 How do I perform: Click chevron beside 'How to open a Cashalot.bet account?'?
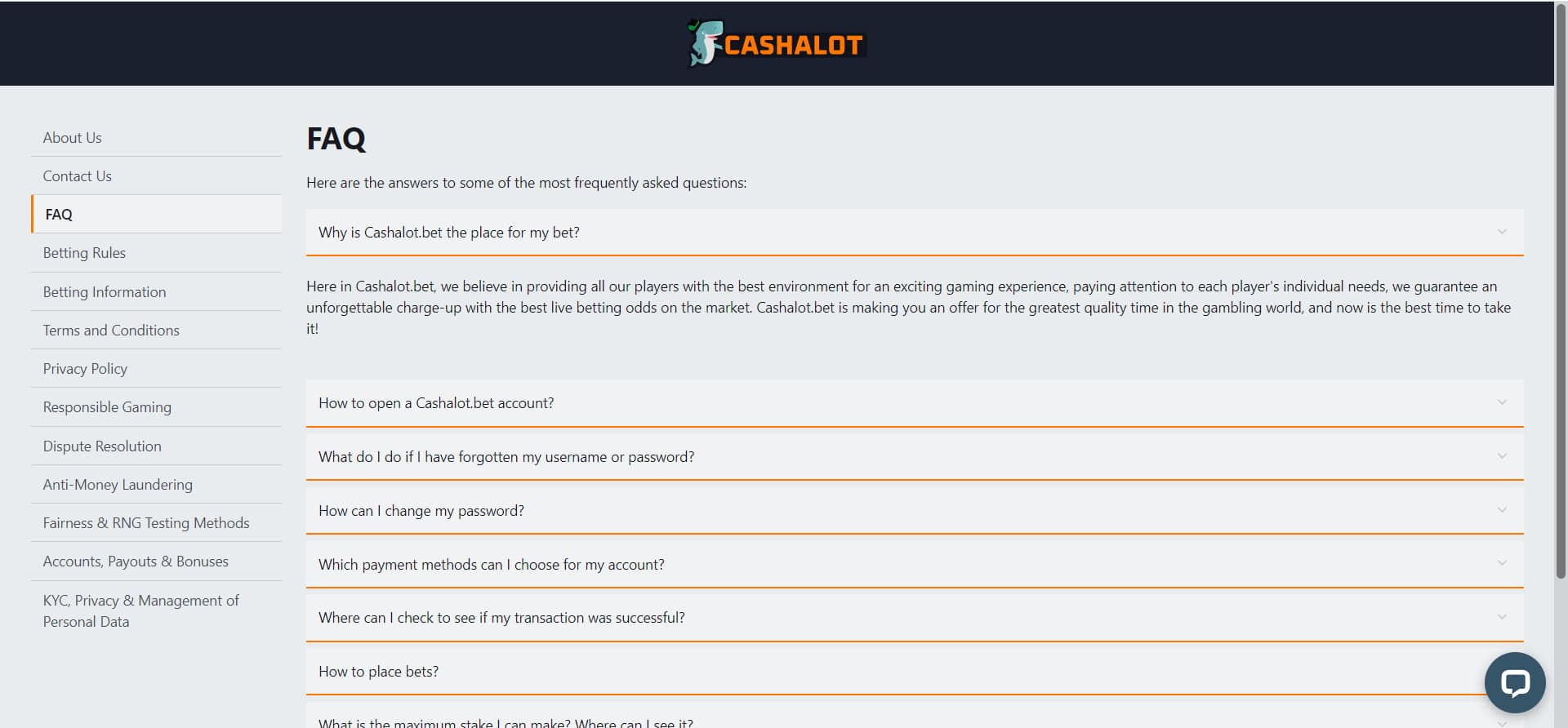[1502, 402]
